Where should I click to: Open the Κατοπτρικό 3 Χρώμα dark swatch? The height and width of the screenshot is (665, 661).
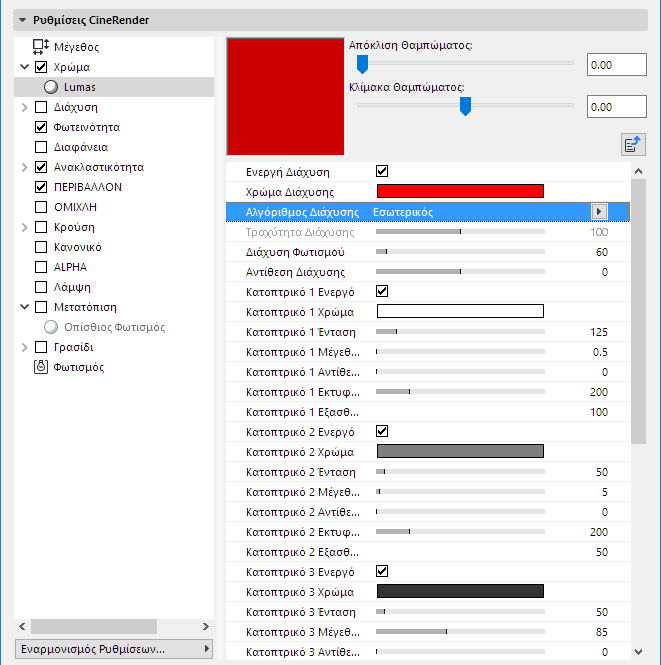point(460,591)
